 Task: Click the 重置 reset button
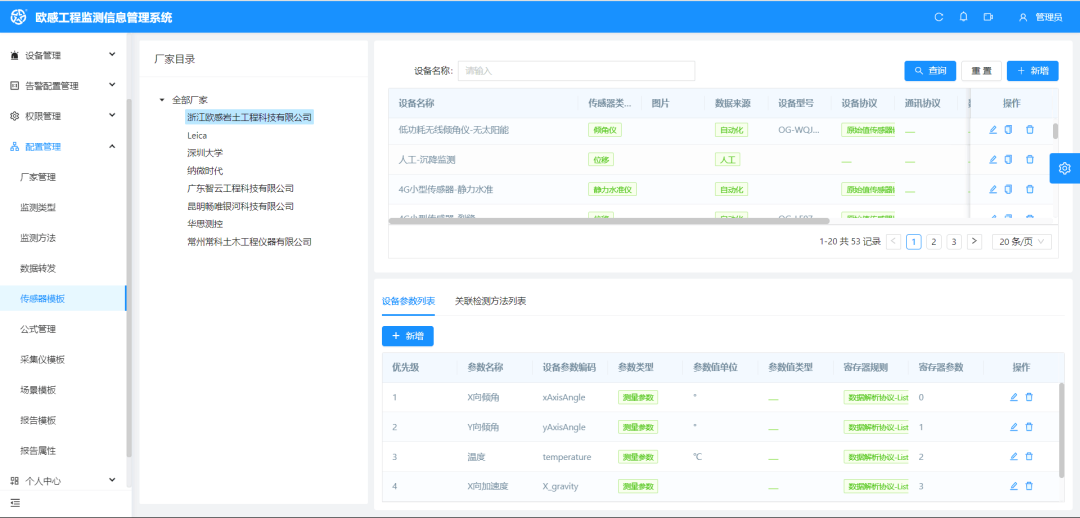982,71
